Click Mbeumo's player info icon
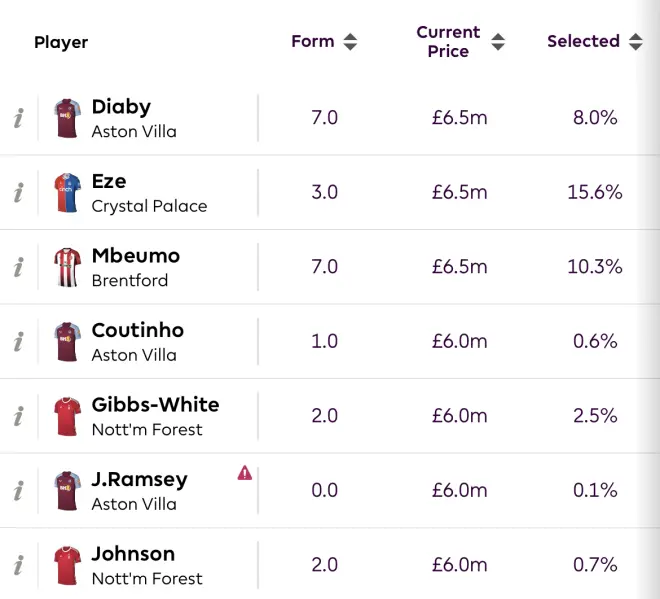The height and width of the screenshot is (599, 660). pos(18,267)
